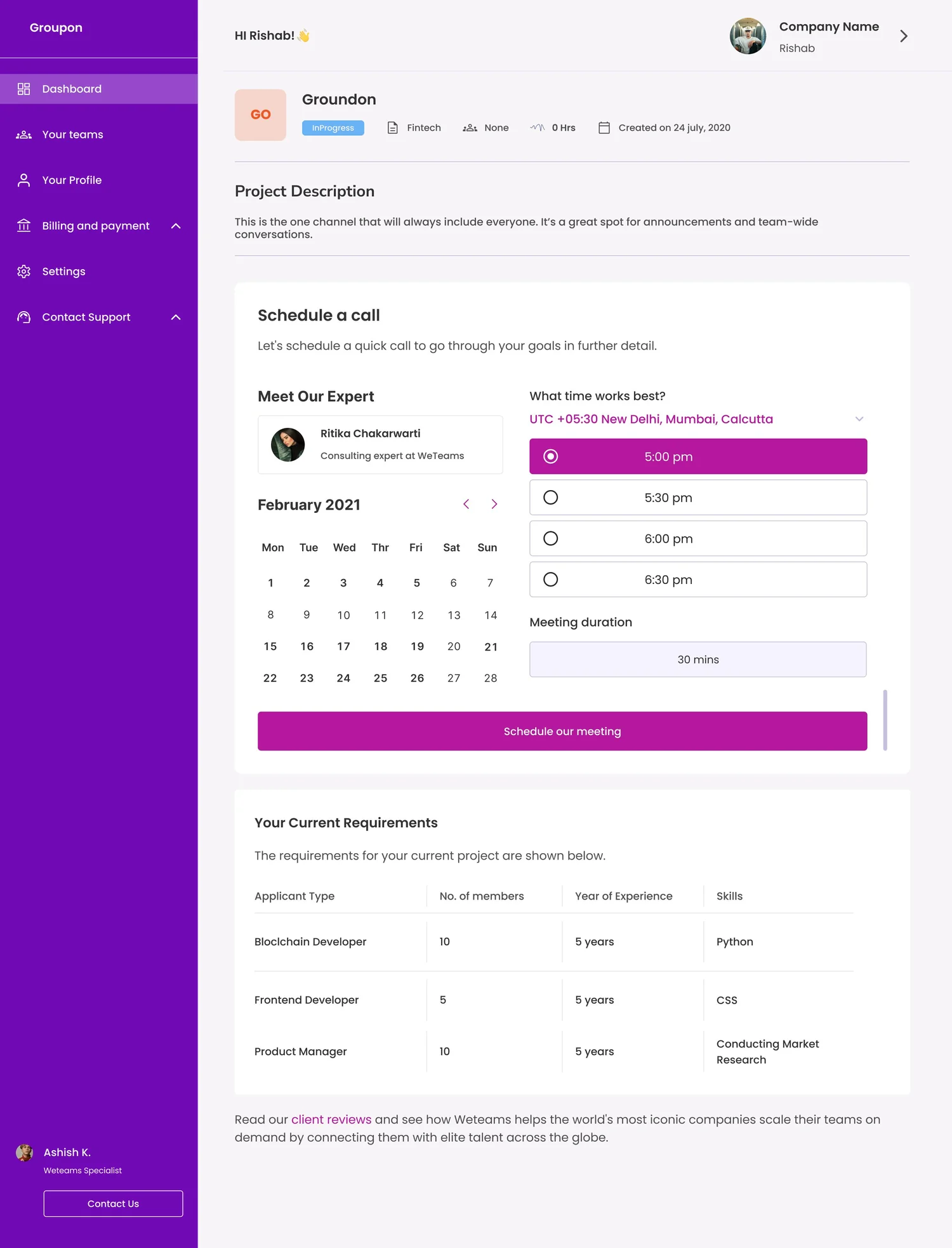Click the scrollbar in Schedule a call card
Viewport: 952px width, 1248px height.
(x=885, y=720)
